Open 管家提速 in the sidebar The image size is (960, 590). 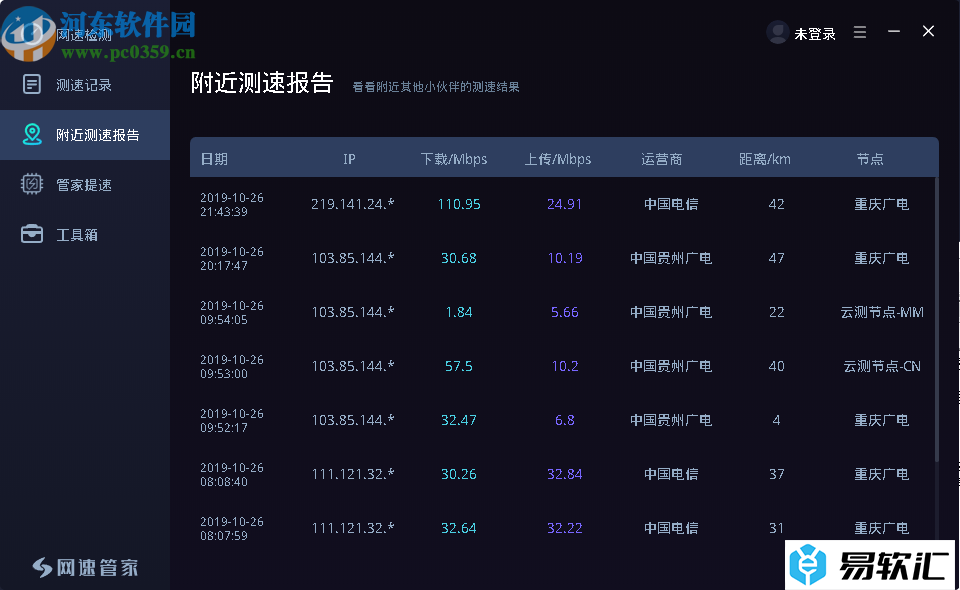[x=85, y=185]
